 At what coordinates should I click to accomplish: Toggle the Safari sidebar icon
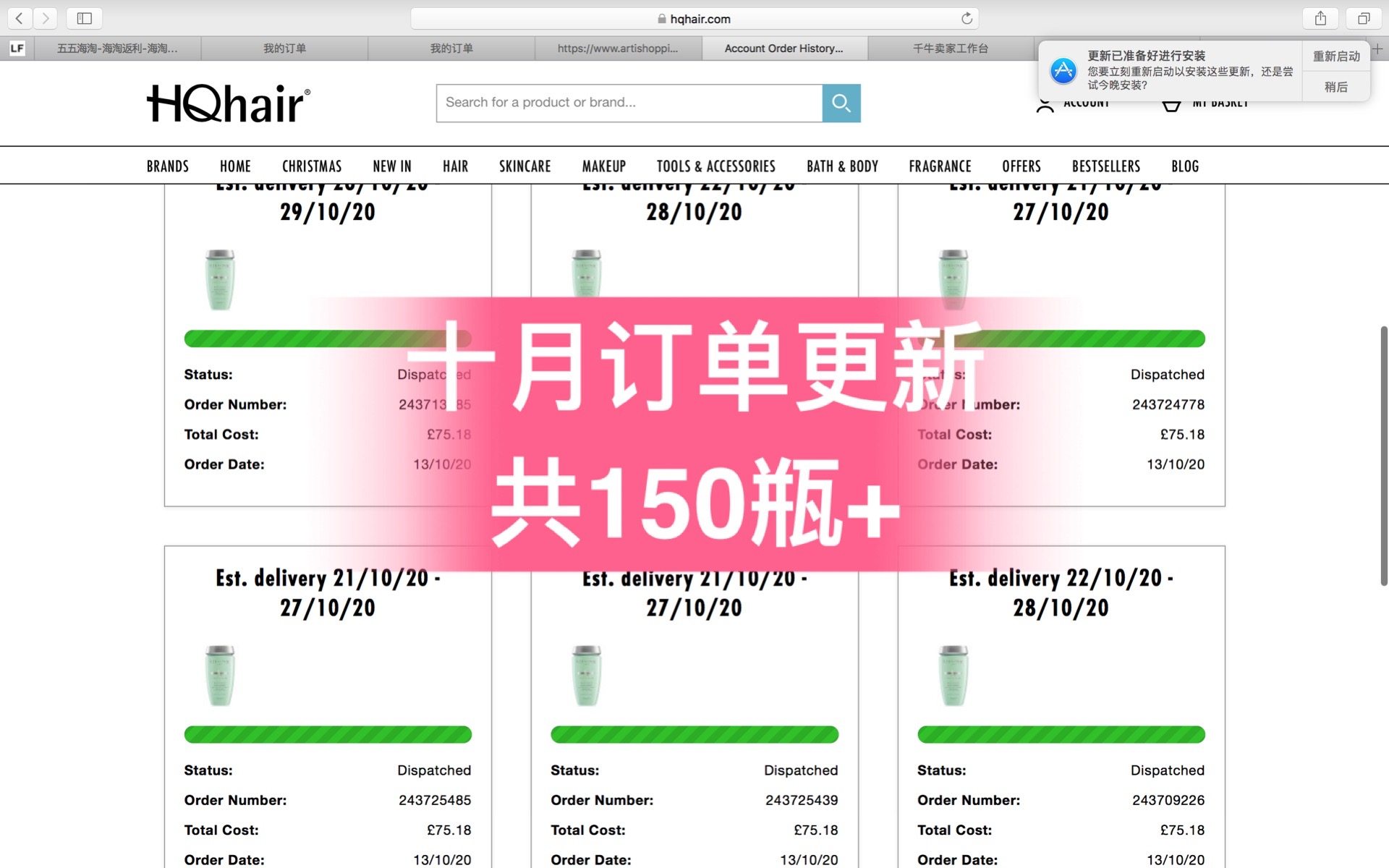click(x=84, y=18)
